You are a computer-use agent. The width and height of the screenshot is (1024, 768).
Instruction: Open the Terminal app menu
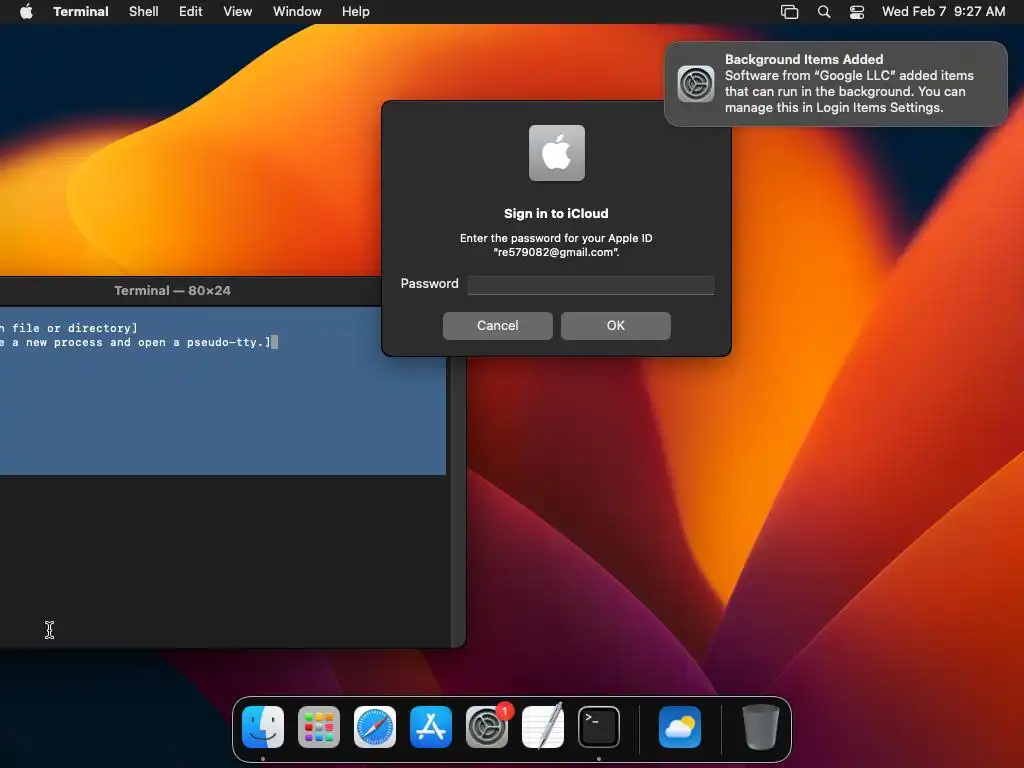[81, 12]
